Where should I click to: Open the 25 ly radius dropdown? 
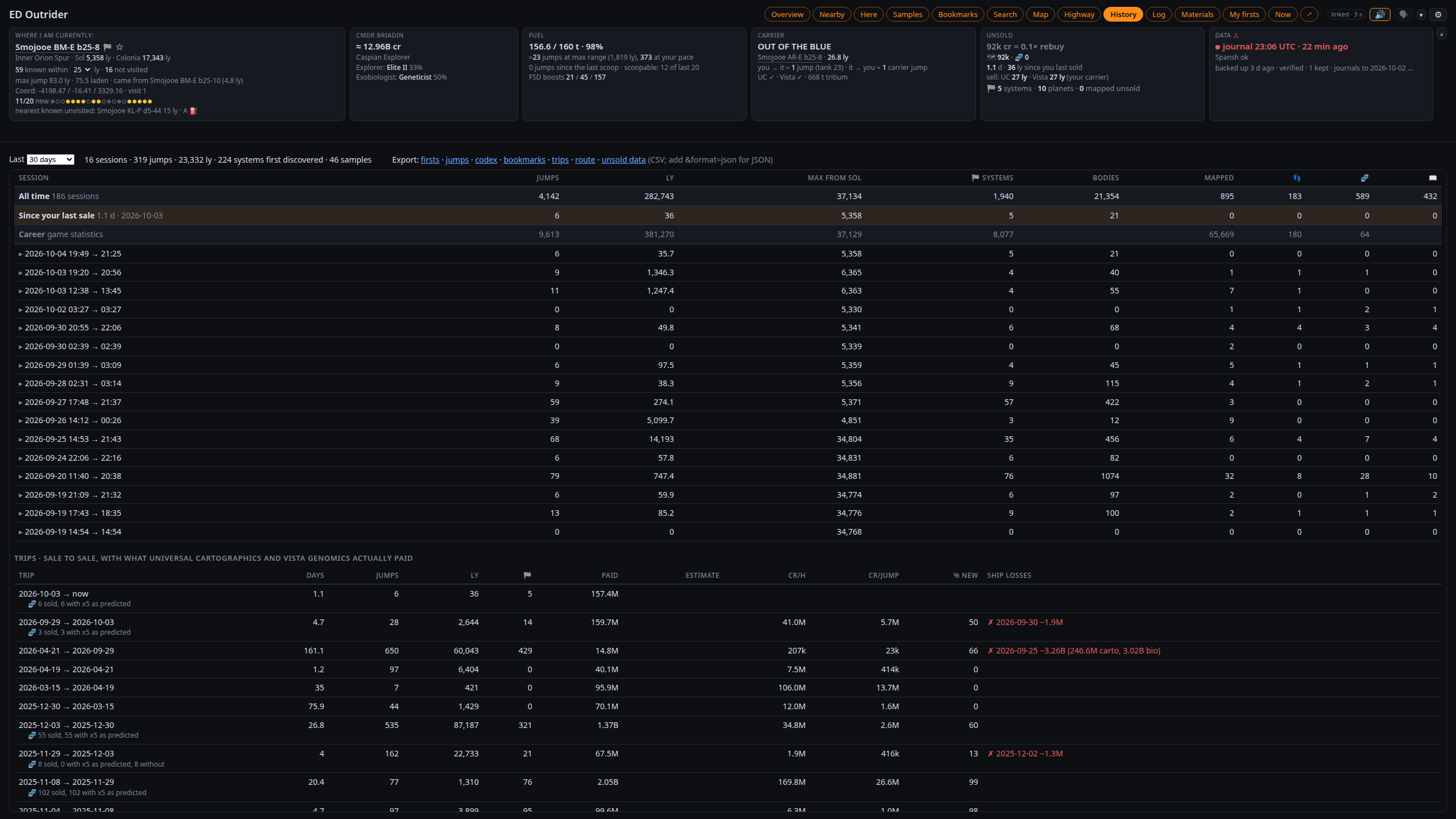point(81,69)
